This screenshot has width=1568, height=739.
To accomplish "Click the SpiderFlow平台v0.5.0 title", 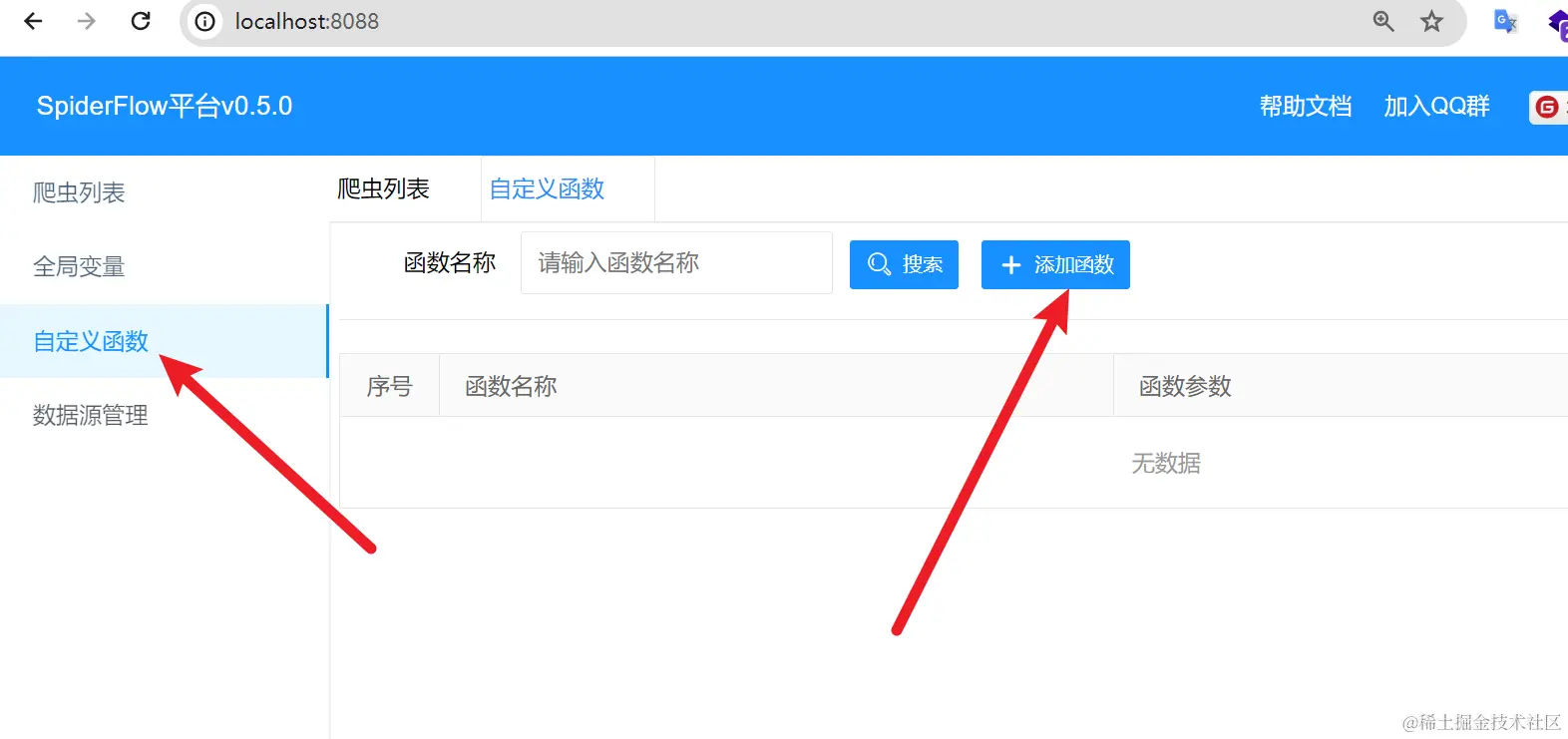I will click(165, 106).
